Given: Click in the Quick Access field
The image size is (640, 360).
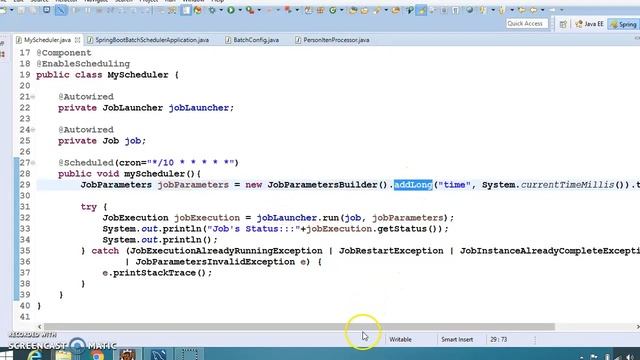Looking at the screenshot, I should pyautogui.click(x=527, y=24).
